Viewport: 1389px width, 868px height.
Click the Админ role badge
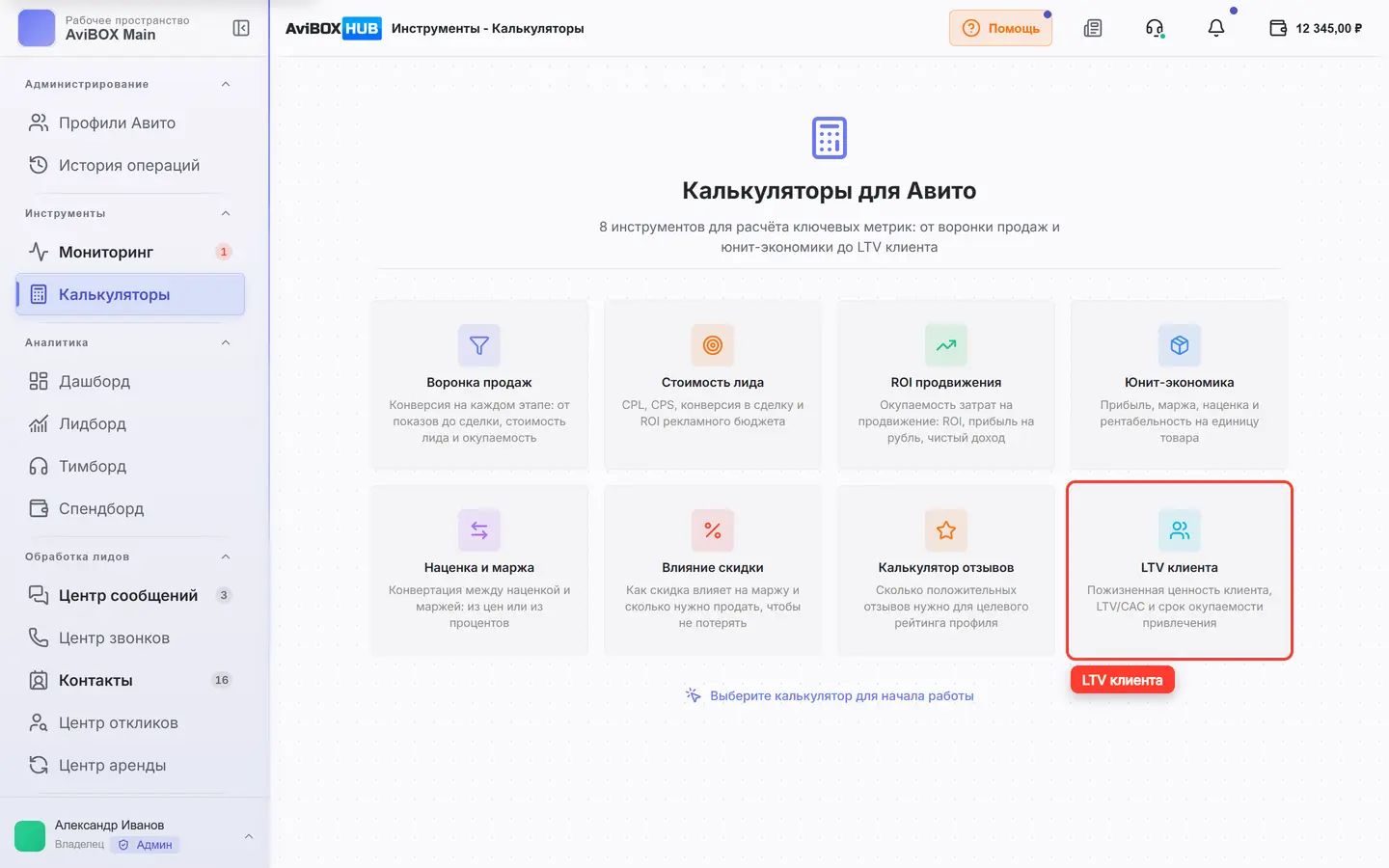pyautogui.click(x=146, y=845)
